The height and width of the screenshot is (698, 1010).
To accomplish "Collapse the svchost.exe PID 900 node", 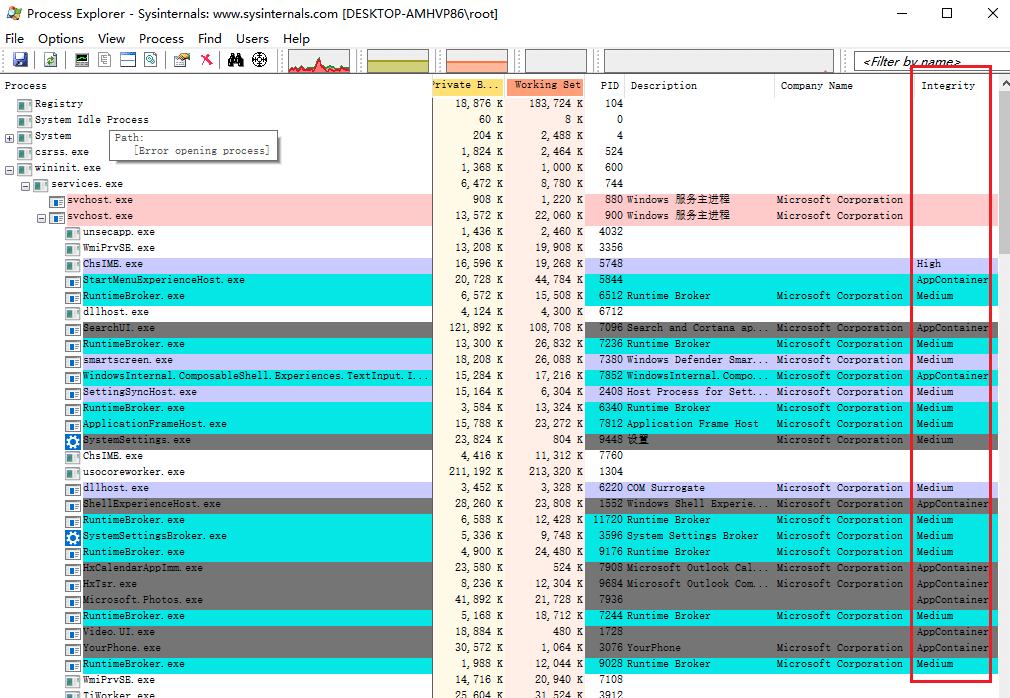I will [41, 218].
